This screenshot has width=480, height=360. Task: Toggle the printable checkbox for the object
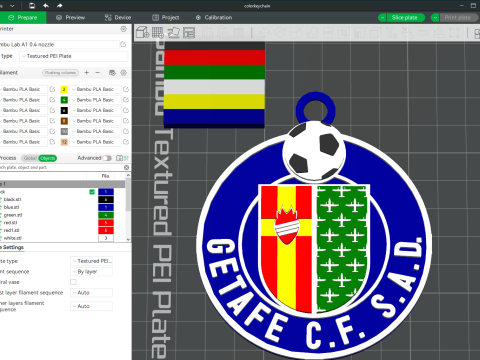coord(92,192)
